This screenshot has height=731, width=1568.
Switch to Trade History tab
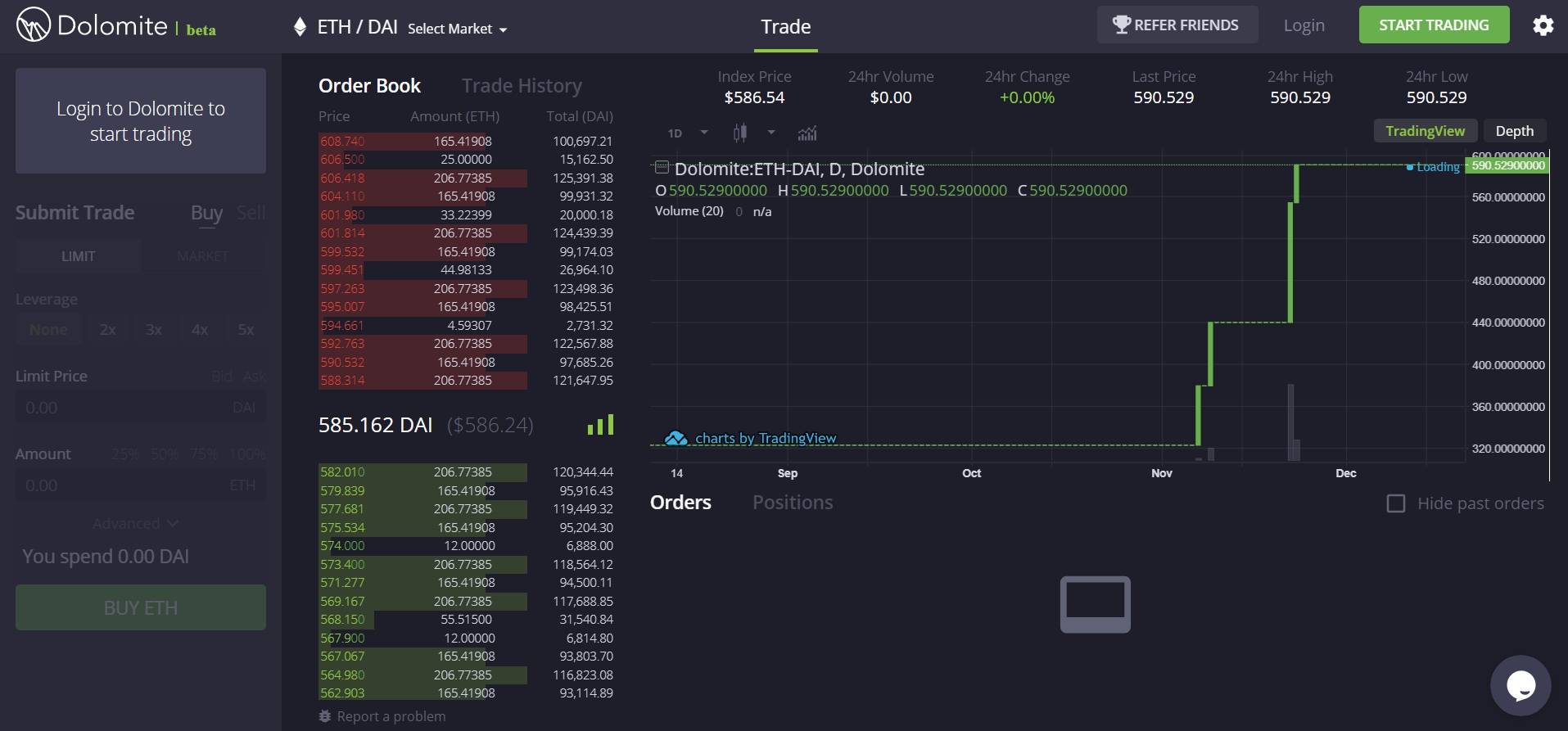click(x=522, y=86)
